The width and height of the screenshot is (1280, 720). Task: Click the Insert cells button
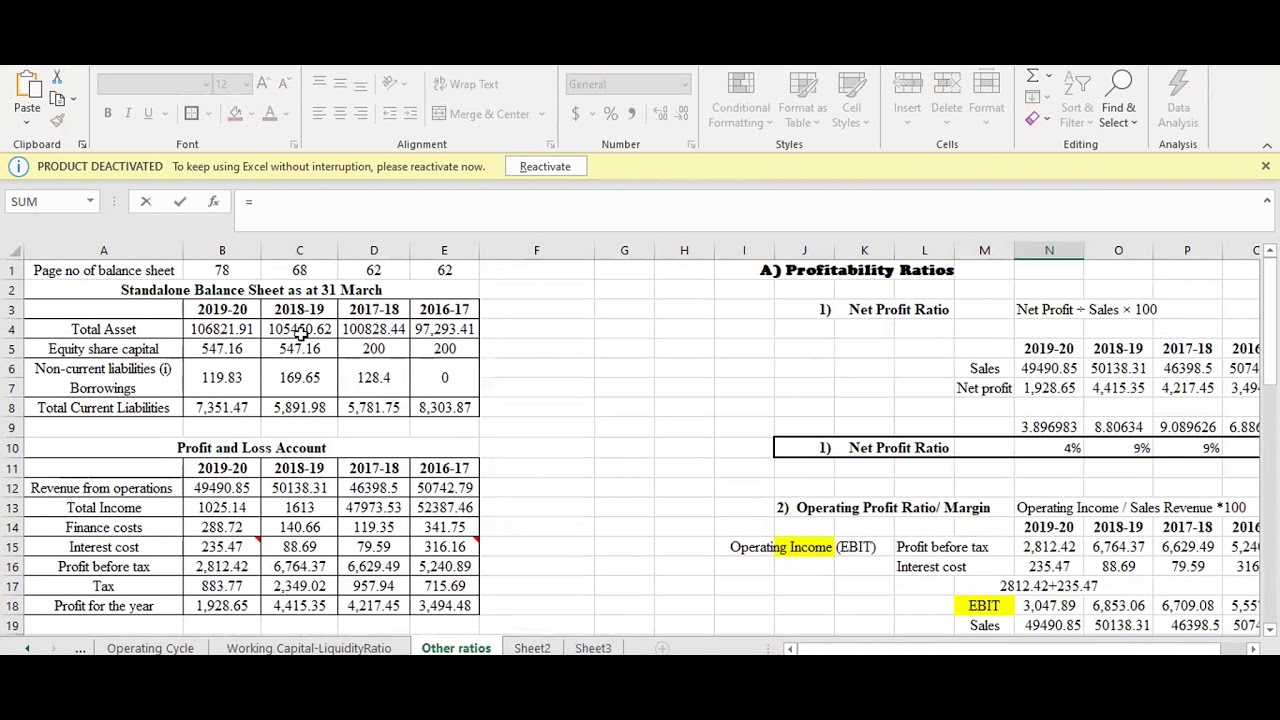(x=907, y=100)
